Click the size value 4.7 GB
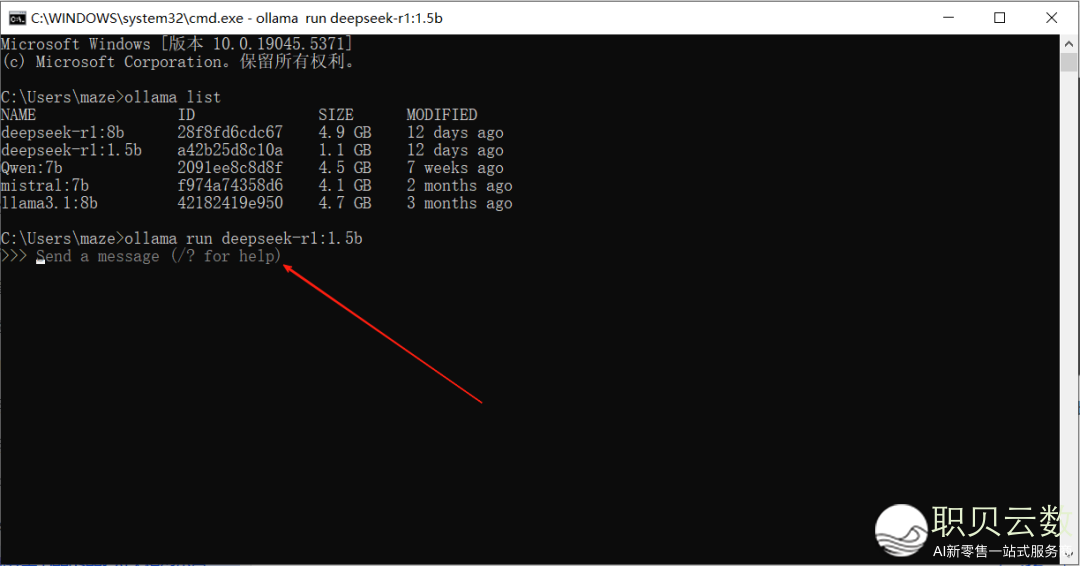1080x566 pixels. pyautogui.click(x=345, y=203)
